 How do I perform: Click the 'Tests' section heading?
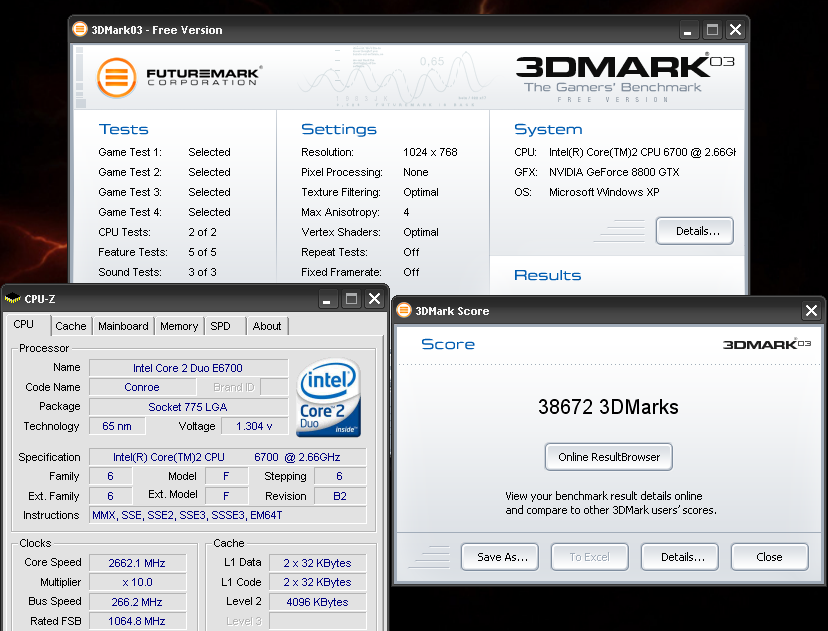click(124, 129)
